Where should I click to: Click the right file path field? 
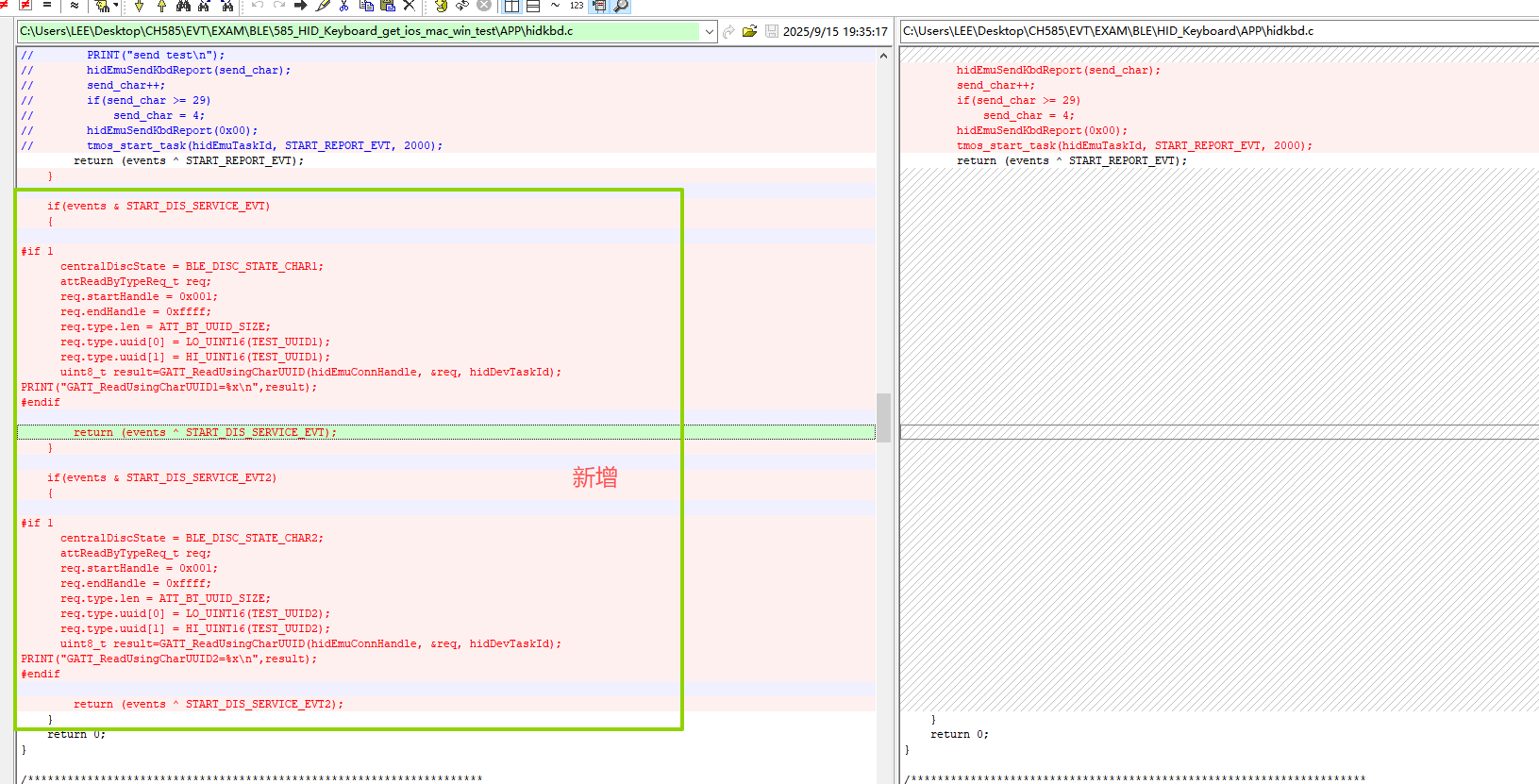pyautogui.click(x=1220, y=31)
